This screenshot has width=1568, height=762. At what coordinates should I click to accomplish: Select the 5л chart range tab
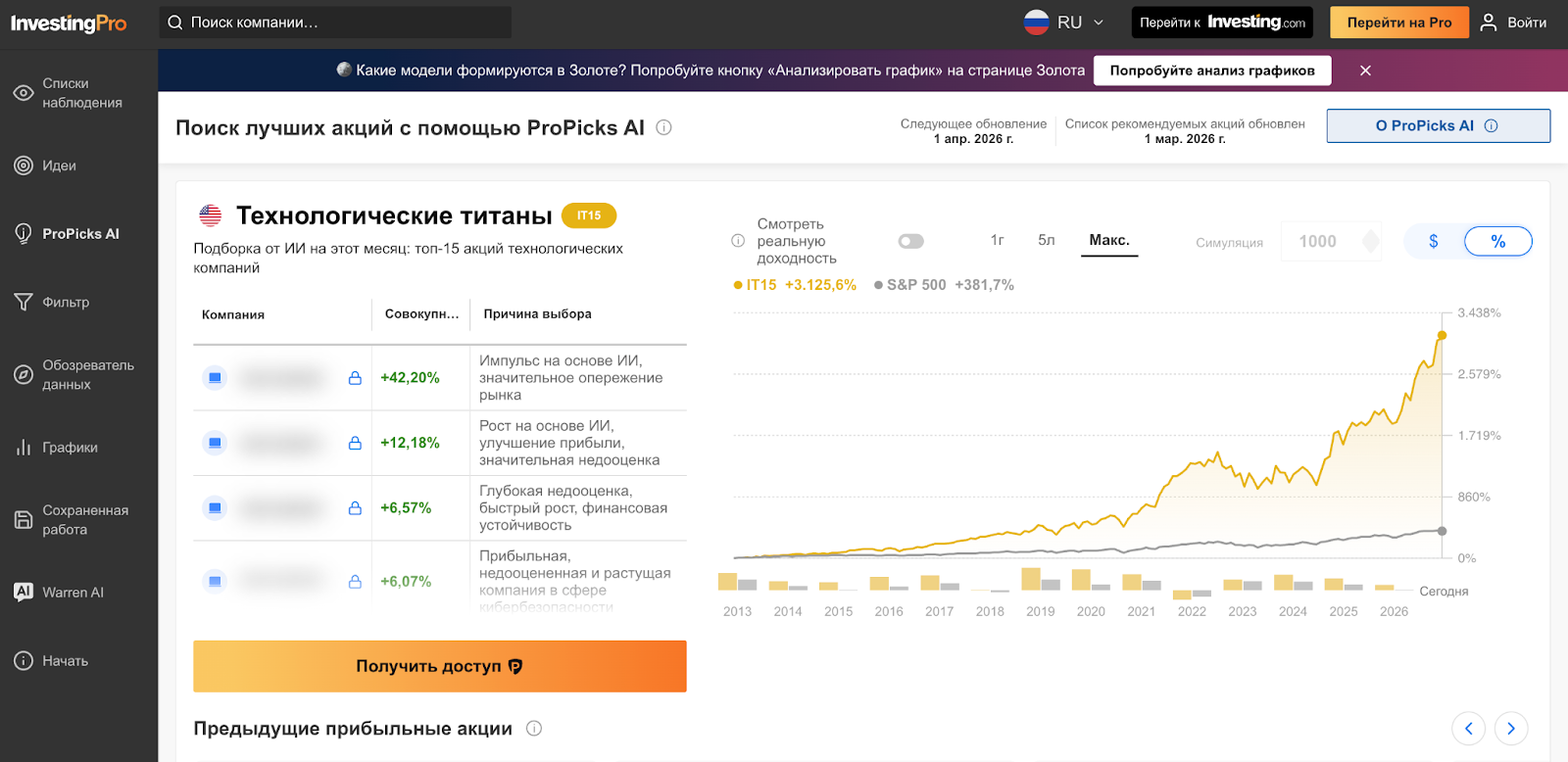coord(1047,240)
